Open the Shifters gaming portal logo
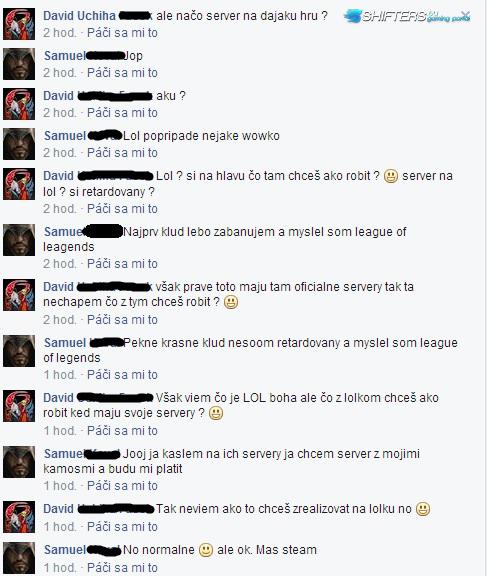The height and width of the screenshot is (577, 487). (x=407, y=17)
